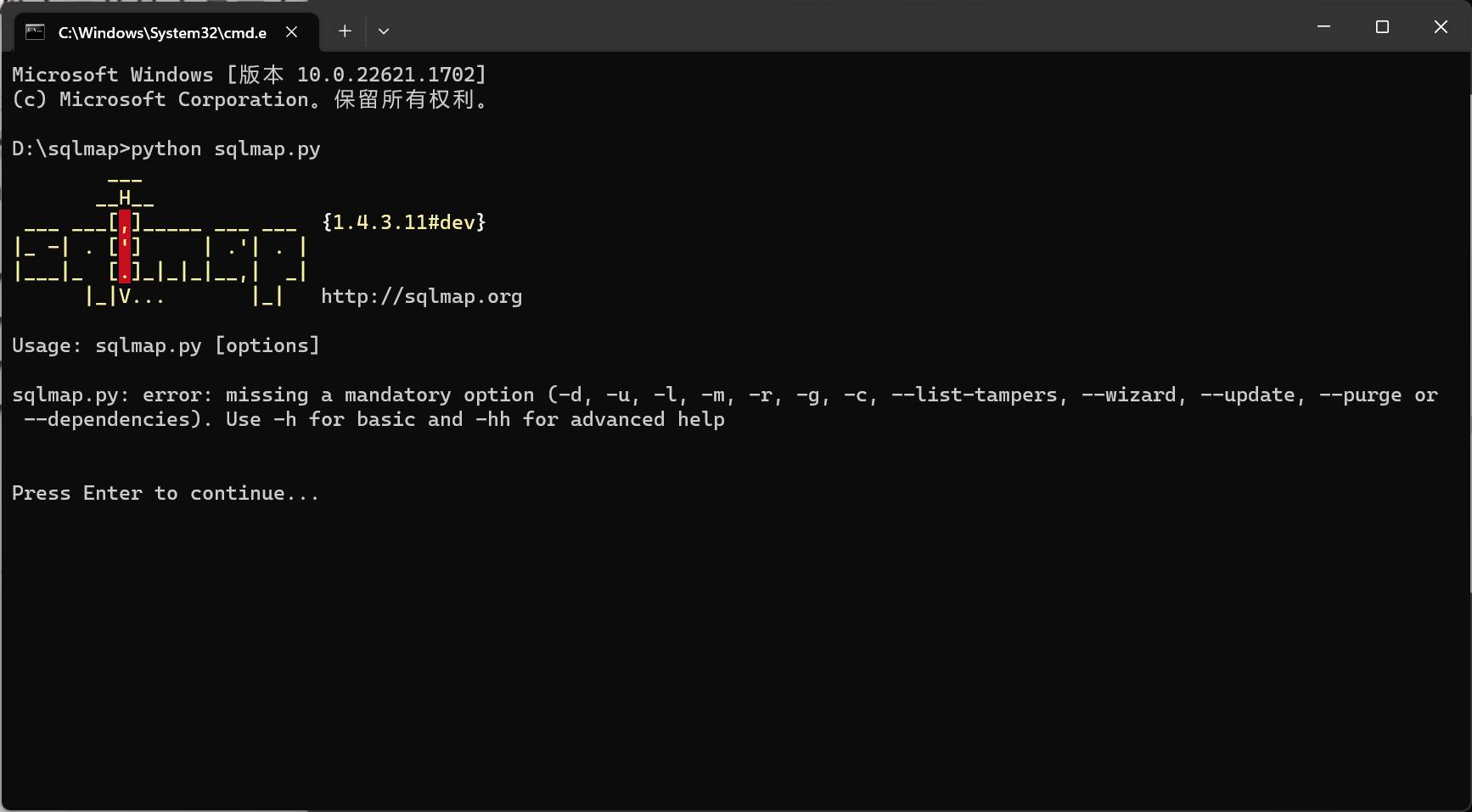
Task: Click the http://sqlmap.org URL text
Action: (421, 296)
